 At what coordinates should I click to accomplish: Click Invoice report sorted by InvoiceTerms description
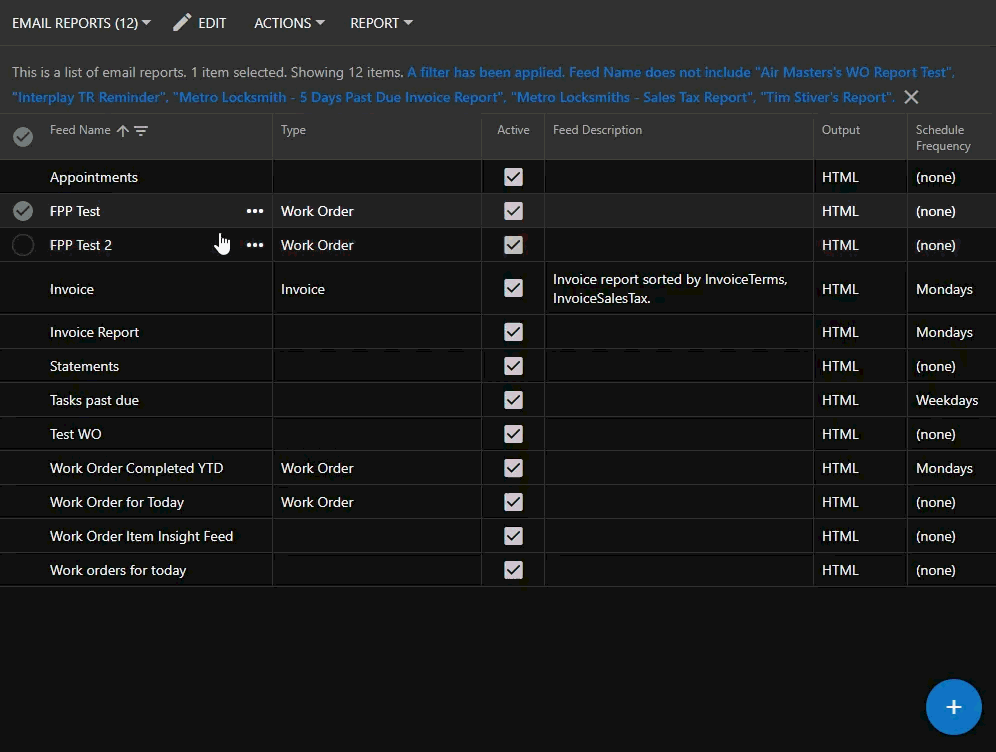coord(670,289)
